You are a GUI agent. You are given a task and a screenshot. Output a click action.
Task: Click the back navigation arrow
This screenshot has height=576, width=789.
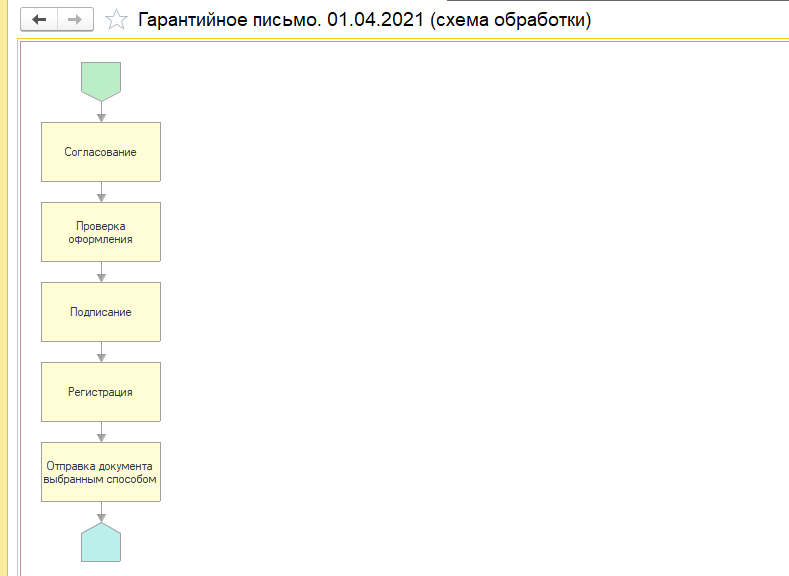click(40, 20)
